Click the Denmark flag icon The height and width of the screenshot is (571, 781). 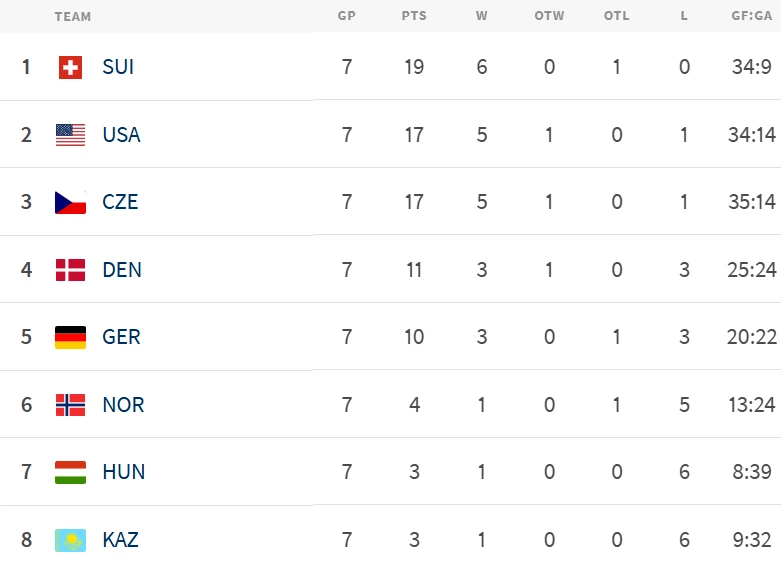pos(70,270)
